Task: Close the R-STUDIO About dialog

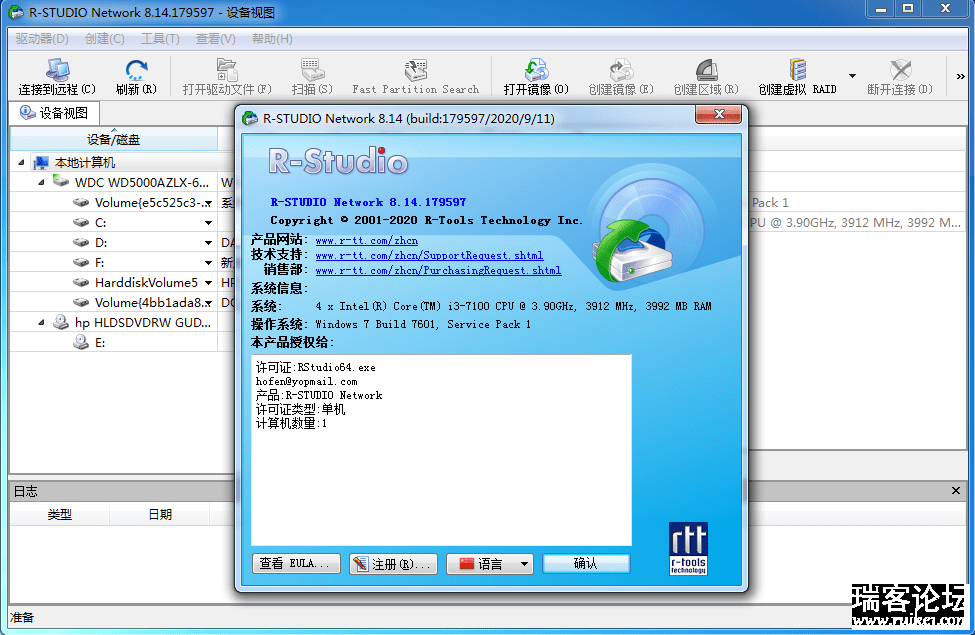Action: point(719,114)
